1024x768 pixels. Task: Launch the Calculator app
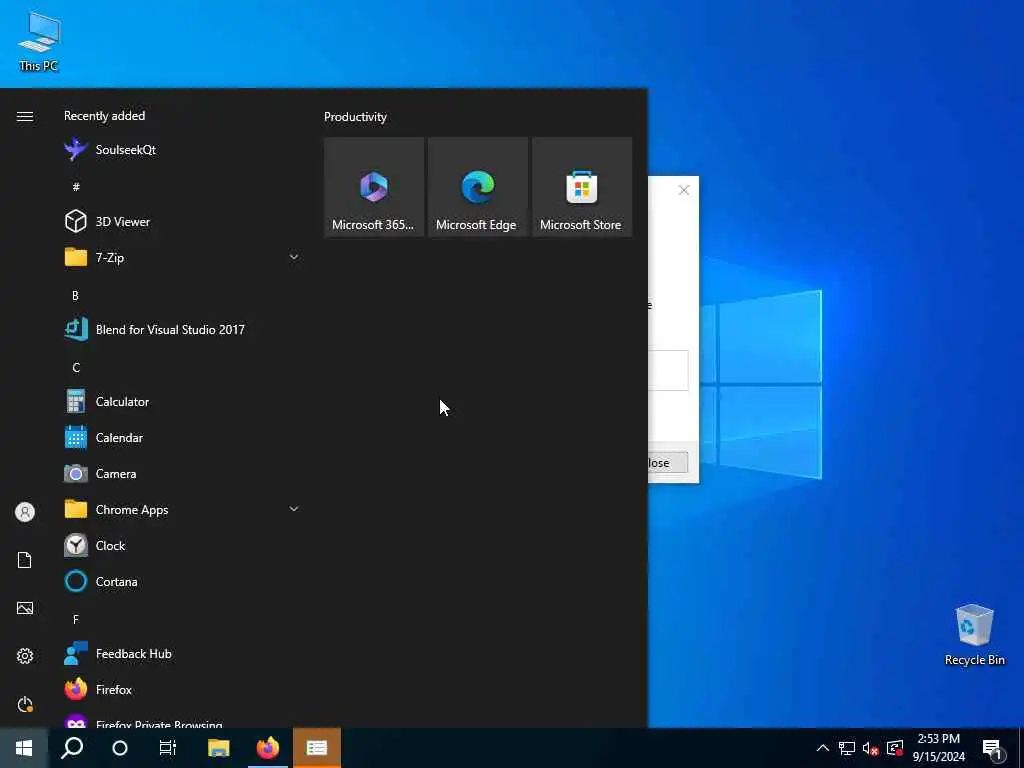coord(182,402)
